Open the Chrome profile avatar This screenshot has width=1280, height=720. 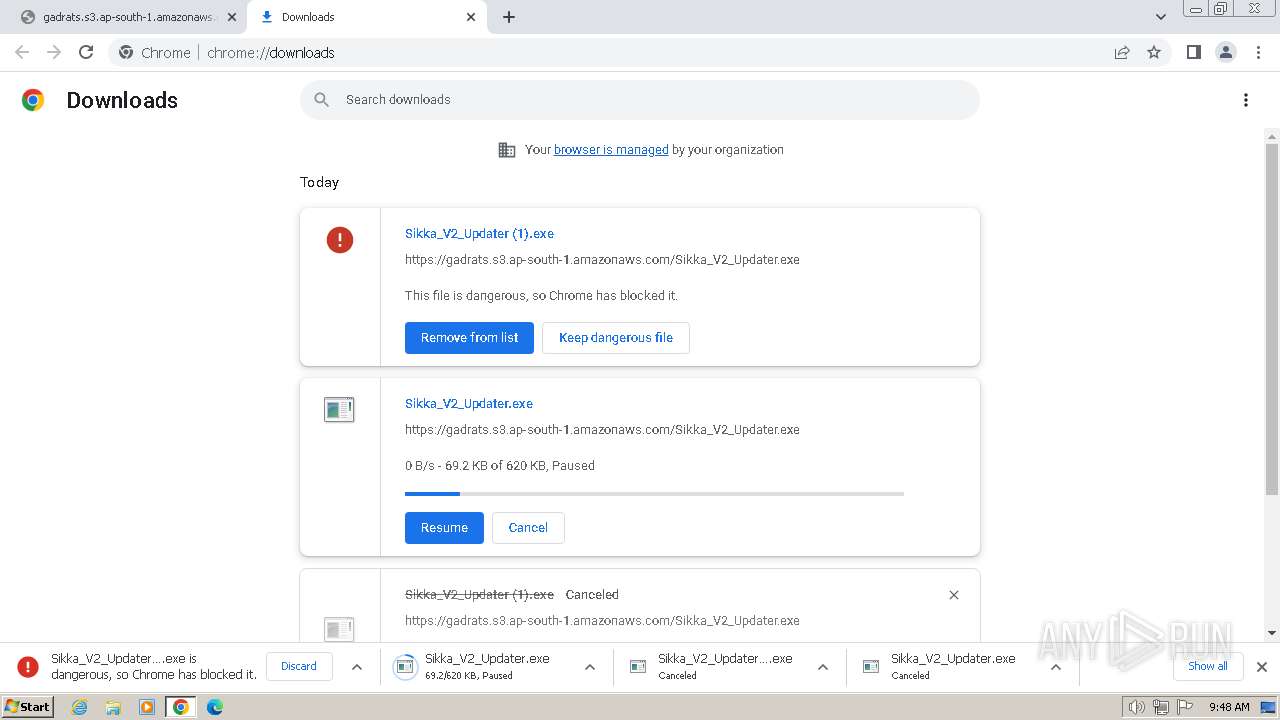[1226, 52]
